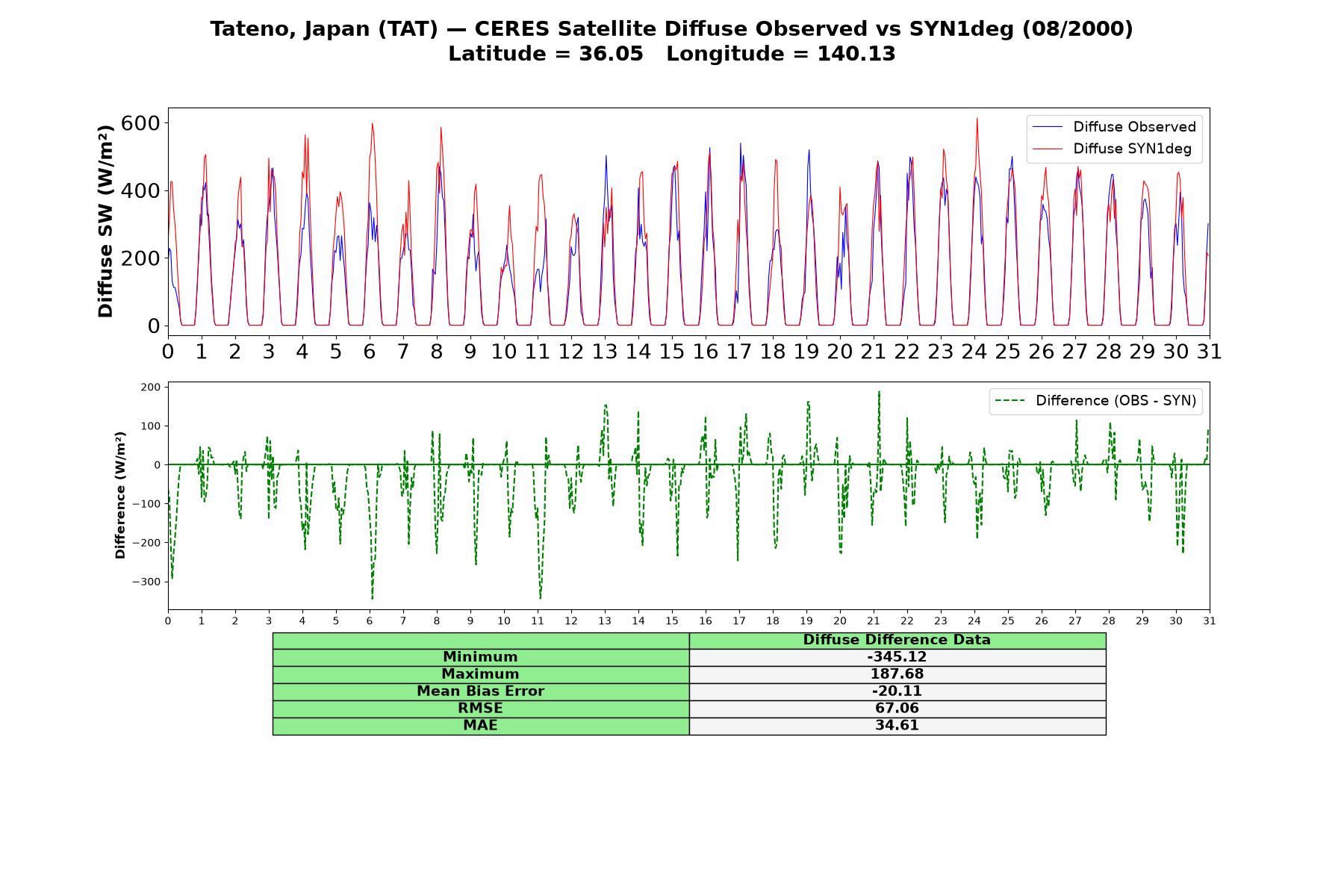Click the Mean Bias Error row label

click(x=480, y=691)
